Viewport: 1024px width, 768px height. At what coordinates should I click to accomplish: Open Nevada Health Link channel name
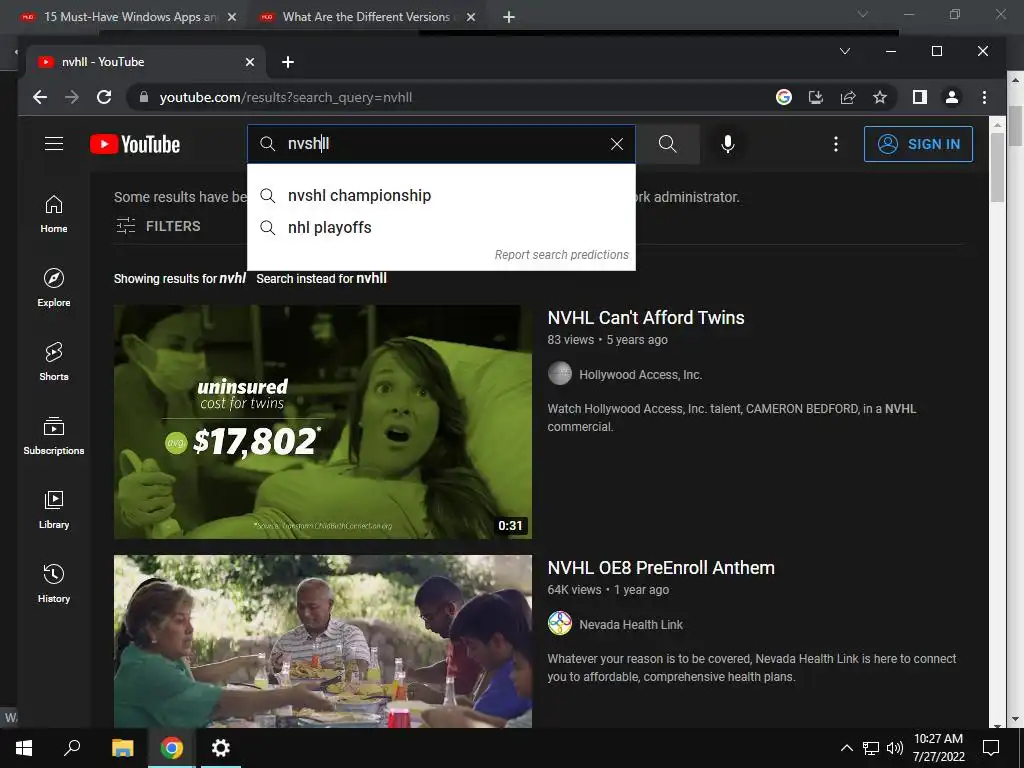coord(631,625)
